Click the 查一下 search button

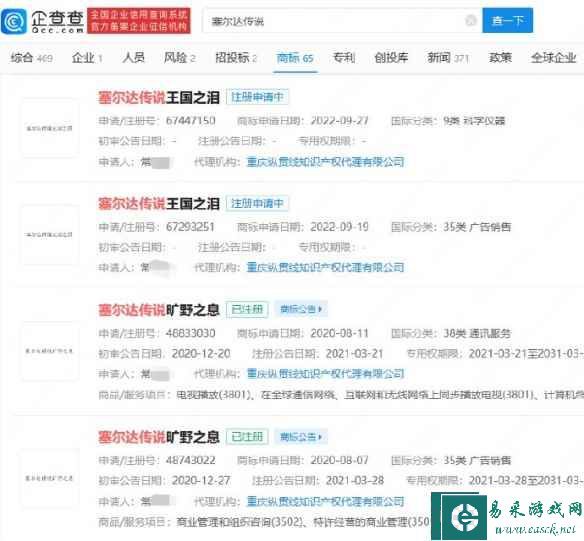507,20
